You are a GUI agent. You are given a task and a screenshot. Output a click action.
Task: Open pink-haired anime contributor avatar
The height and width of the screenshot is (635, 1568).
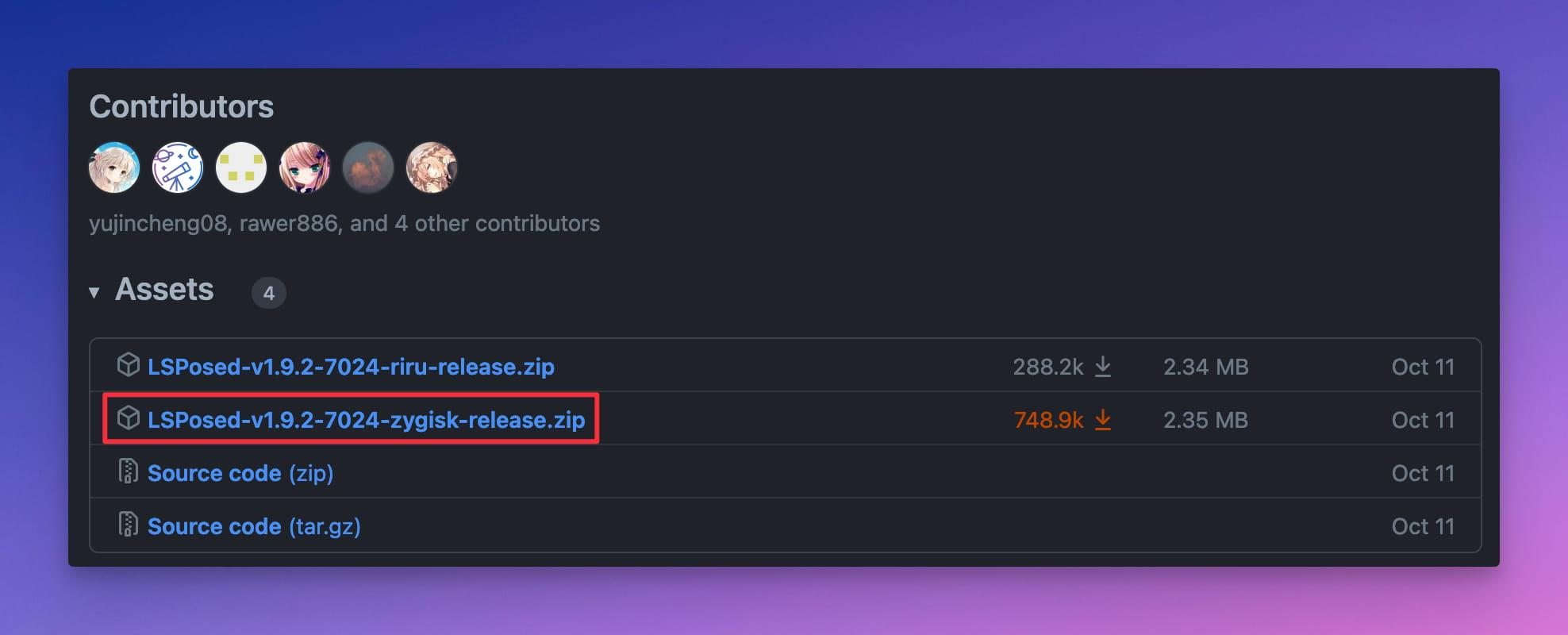coord(305,167)
